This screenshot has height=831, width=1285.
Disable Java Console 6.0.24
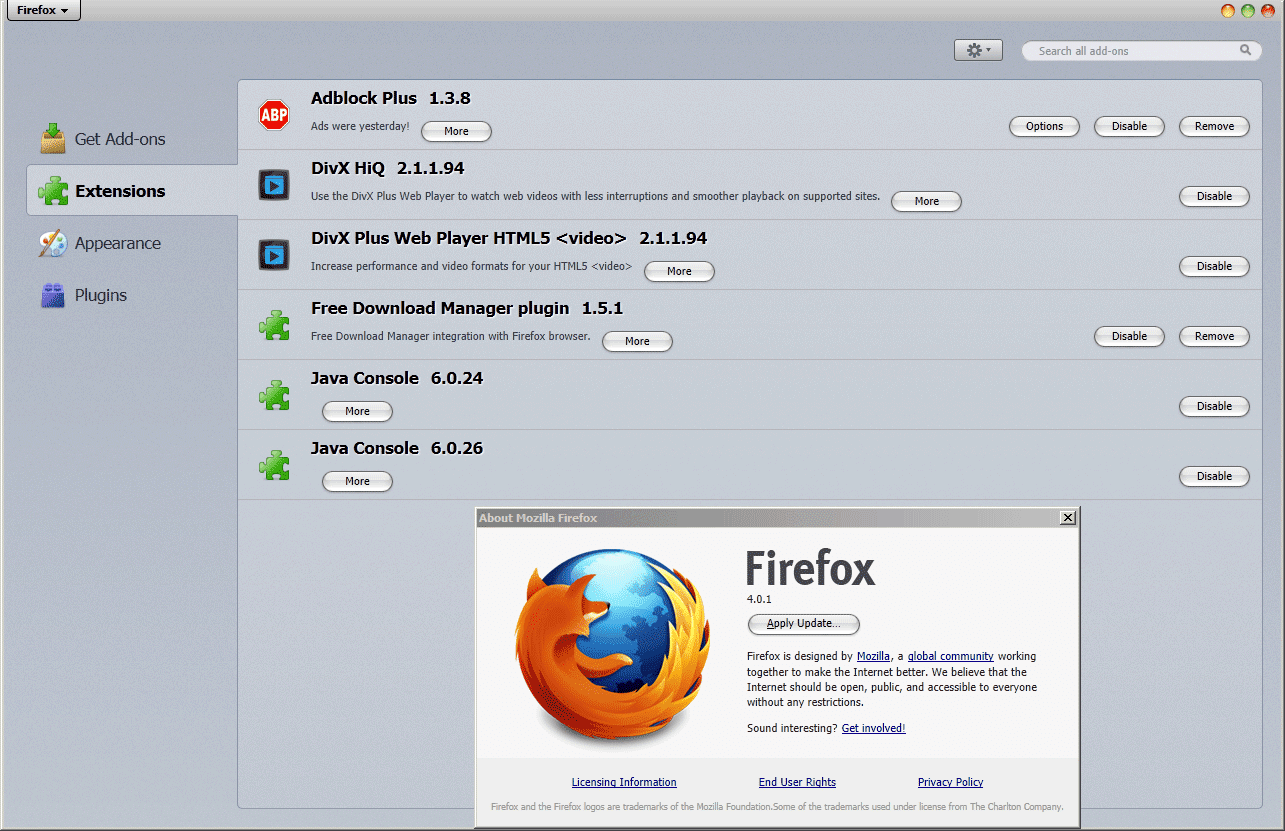click(x=1214, y=406)
